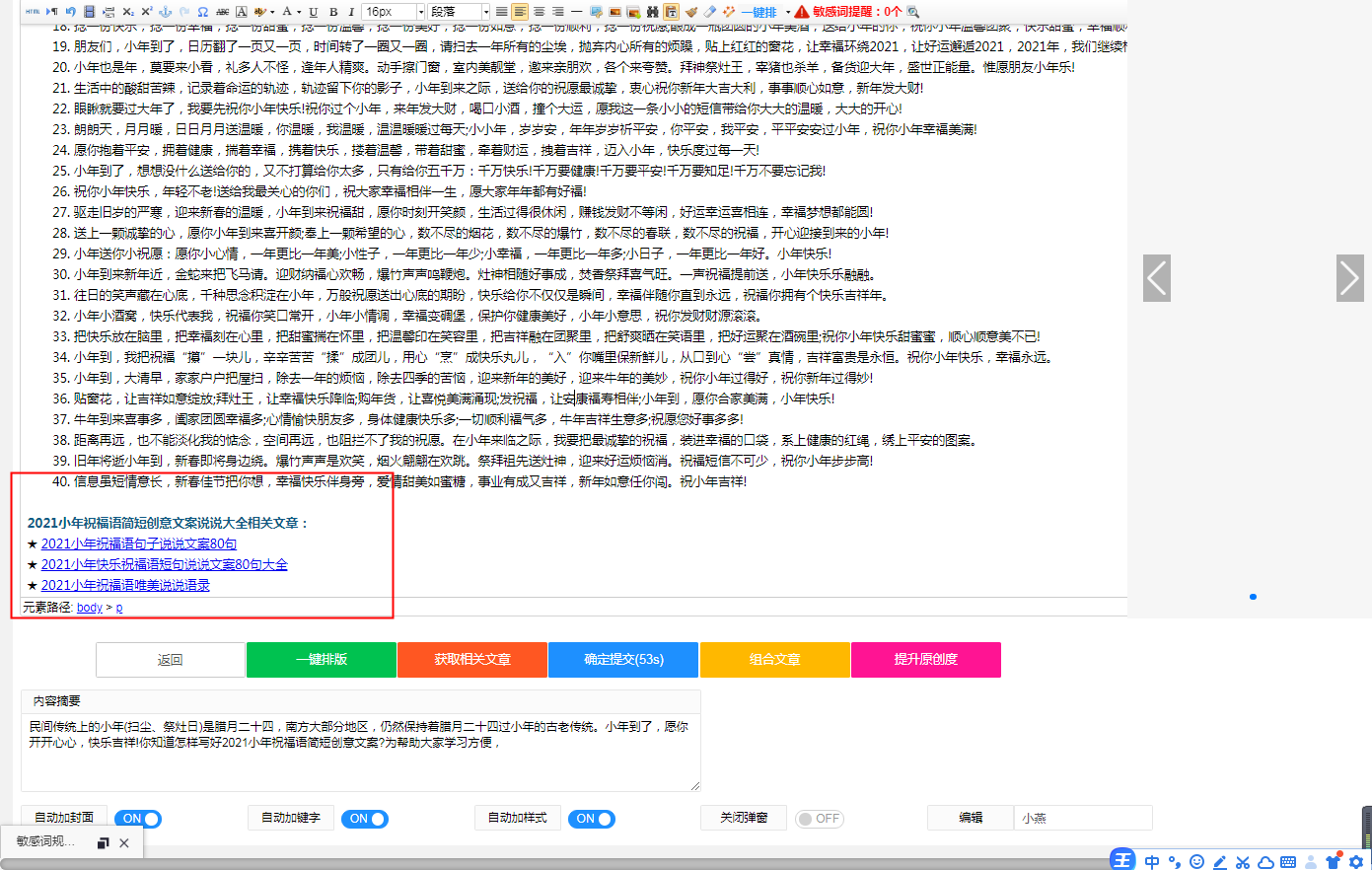The height and width of the screenshot is (870, 1372).
Task: Open link 2021小年快乐祝福语短句说说文案80句大全
Action: [x=165, y=564]
